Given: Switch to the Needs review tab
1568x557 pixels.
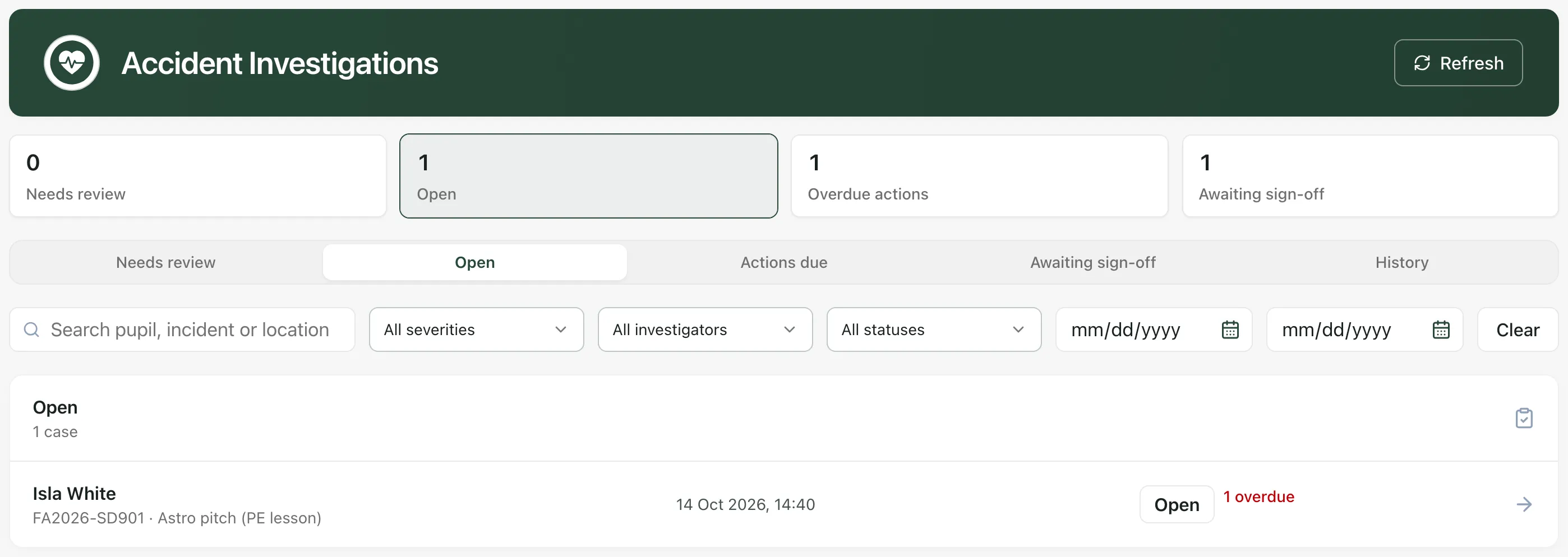Looking at the screenshot, I should (165, 262).
